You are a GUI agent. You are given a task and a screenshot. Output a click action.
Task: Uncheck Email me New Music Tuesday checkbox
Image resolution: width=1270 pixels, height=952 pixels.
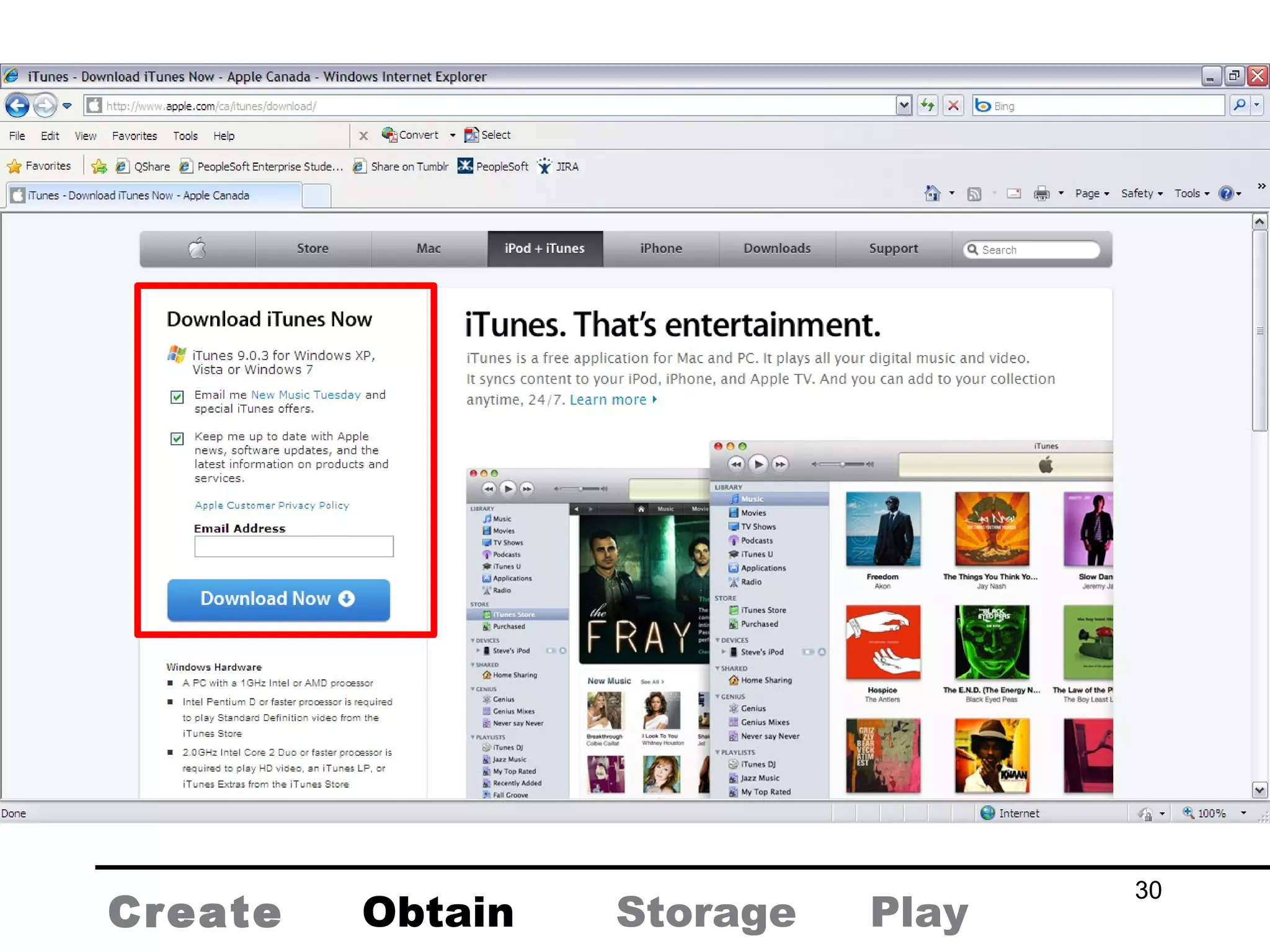(177, 397)
